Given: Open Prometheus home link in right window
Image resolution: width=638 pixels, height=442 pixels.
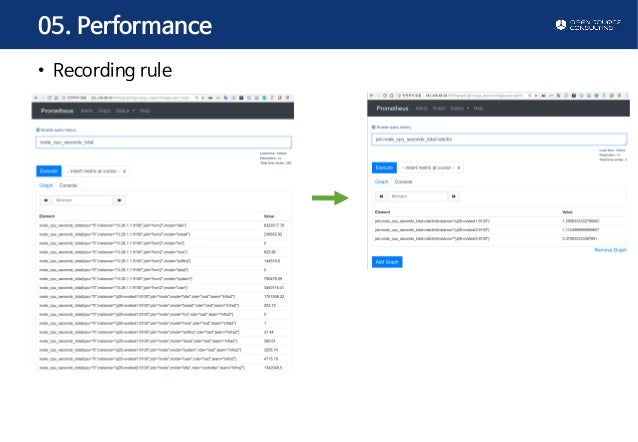Looking at the screenshot, I should [392, 108].
